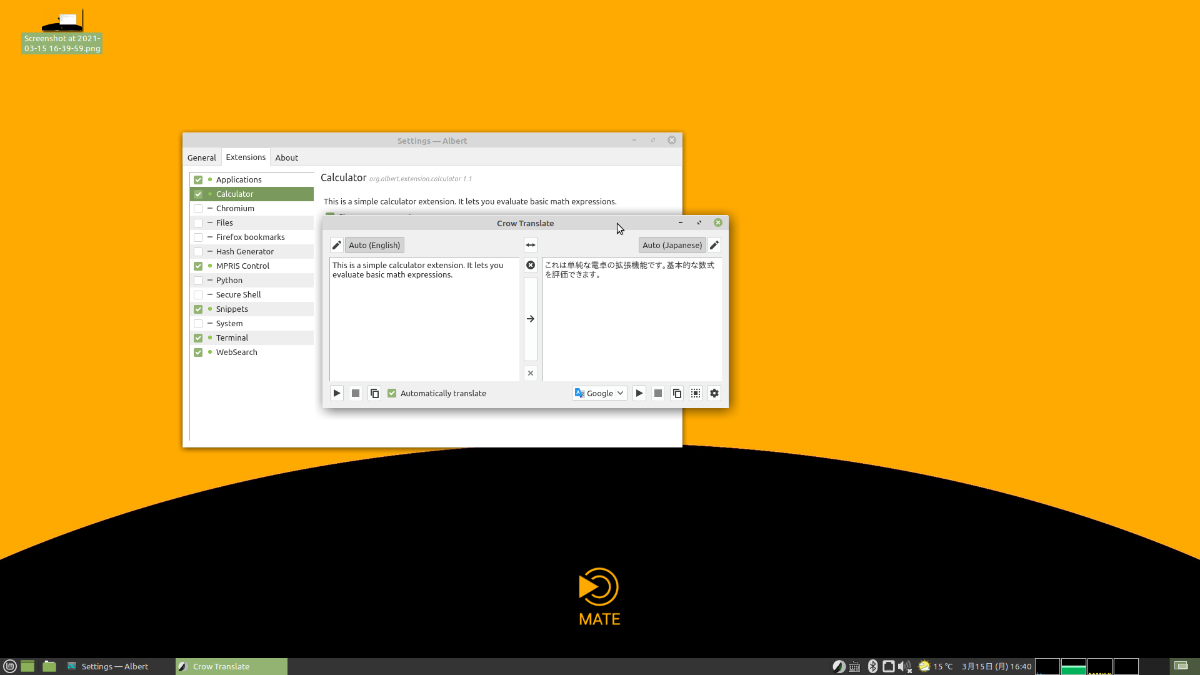Enable Firefox bookmarks extension checkbox
The image size is (1200, 675).
(198, 237)
